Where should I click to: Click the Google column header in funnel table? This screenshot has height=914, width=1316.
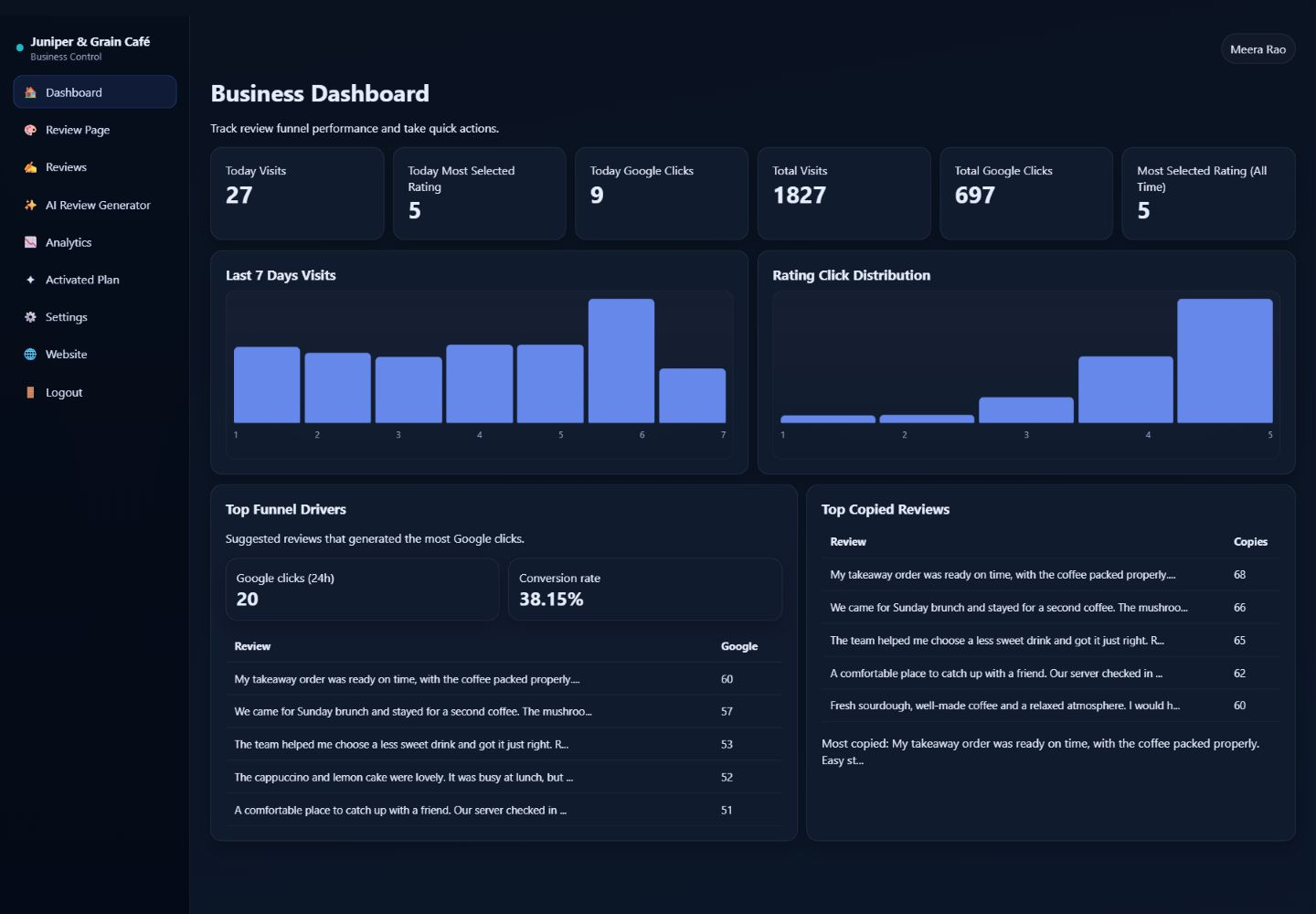(739, 646)
